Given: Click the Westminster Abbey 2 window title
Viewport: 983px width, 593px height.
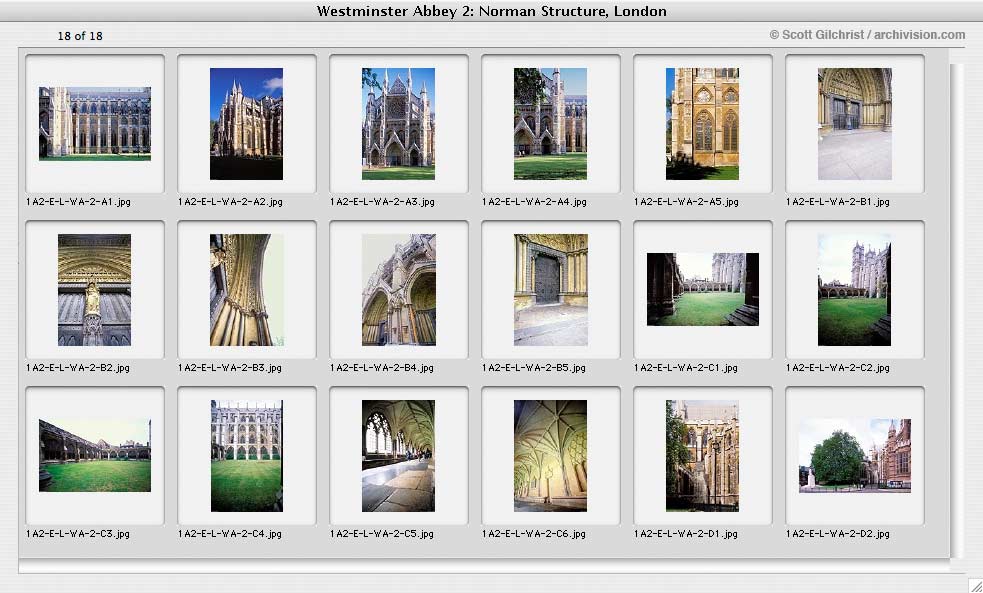Looking at the screenshot, I should [x=492, y=11].
